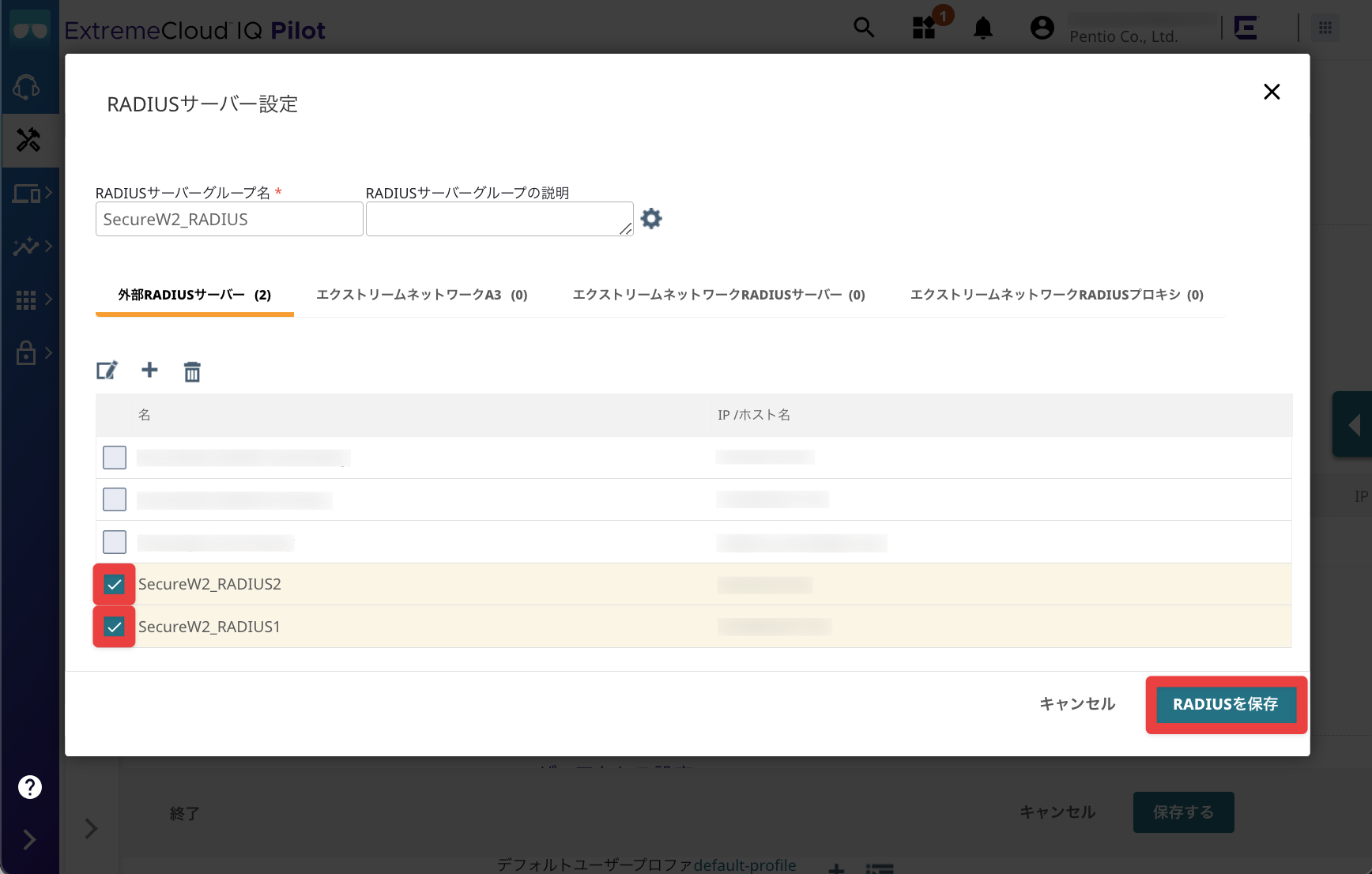Click キャンセル in the RADIUS dialog
The height and width of the screenshot is (874, 1372).
click(x=1077, y=704)
